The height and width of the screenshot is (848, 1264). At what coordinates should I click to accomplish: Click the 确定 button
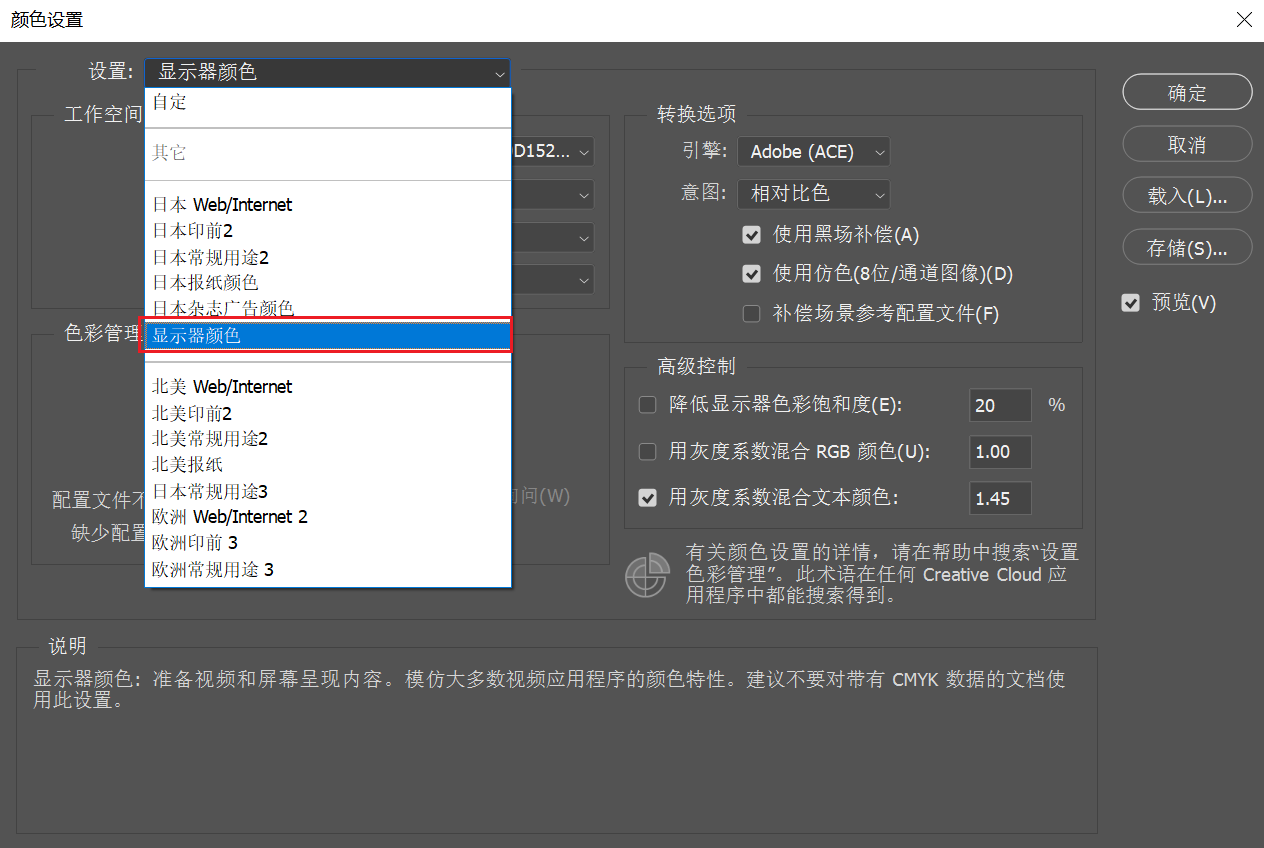click(x=1187, y=93)
